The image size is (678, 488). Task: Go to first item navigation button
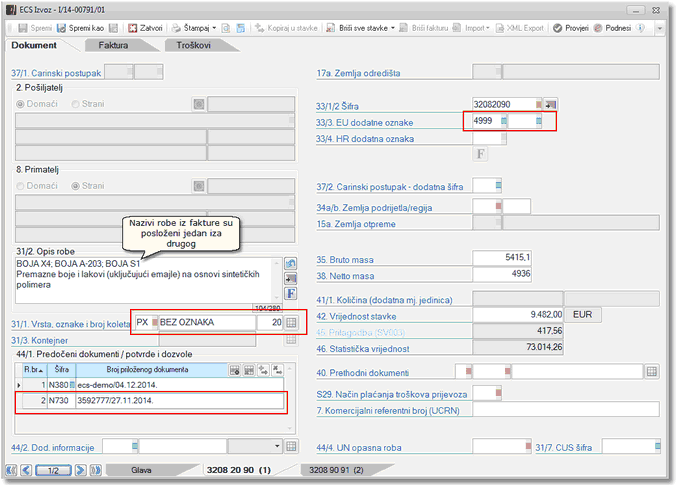coord(12,470)
